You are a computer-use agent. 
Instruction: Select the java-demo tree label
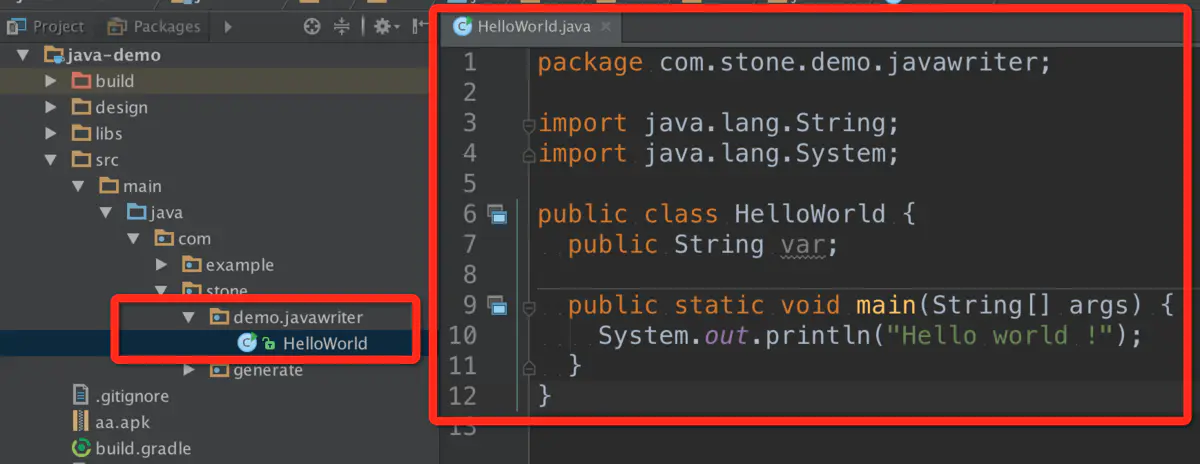[114, 55]
